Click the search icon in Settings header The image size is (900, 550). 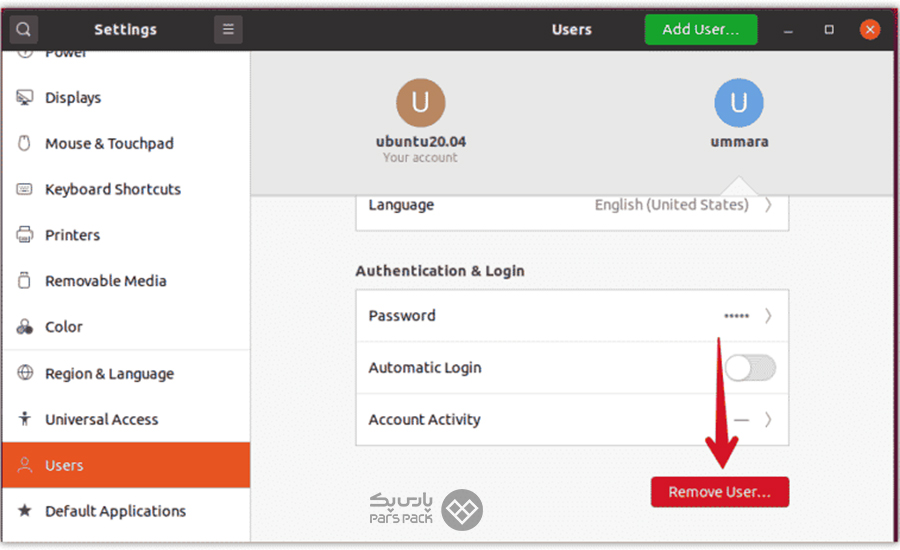pyautogui.click(x=24, y=29)
